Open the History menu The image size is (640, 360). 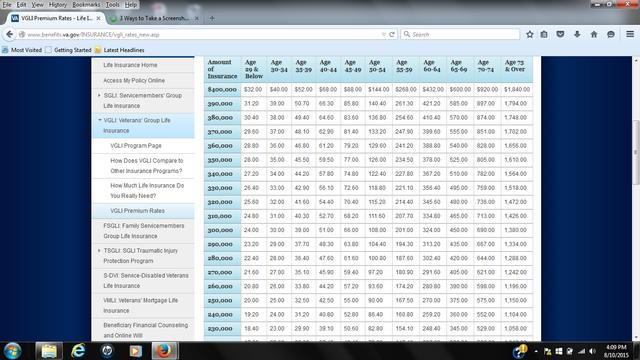[58, 5]
